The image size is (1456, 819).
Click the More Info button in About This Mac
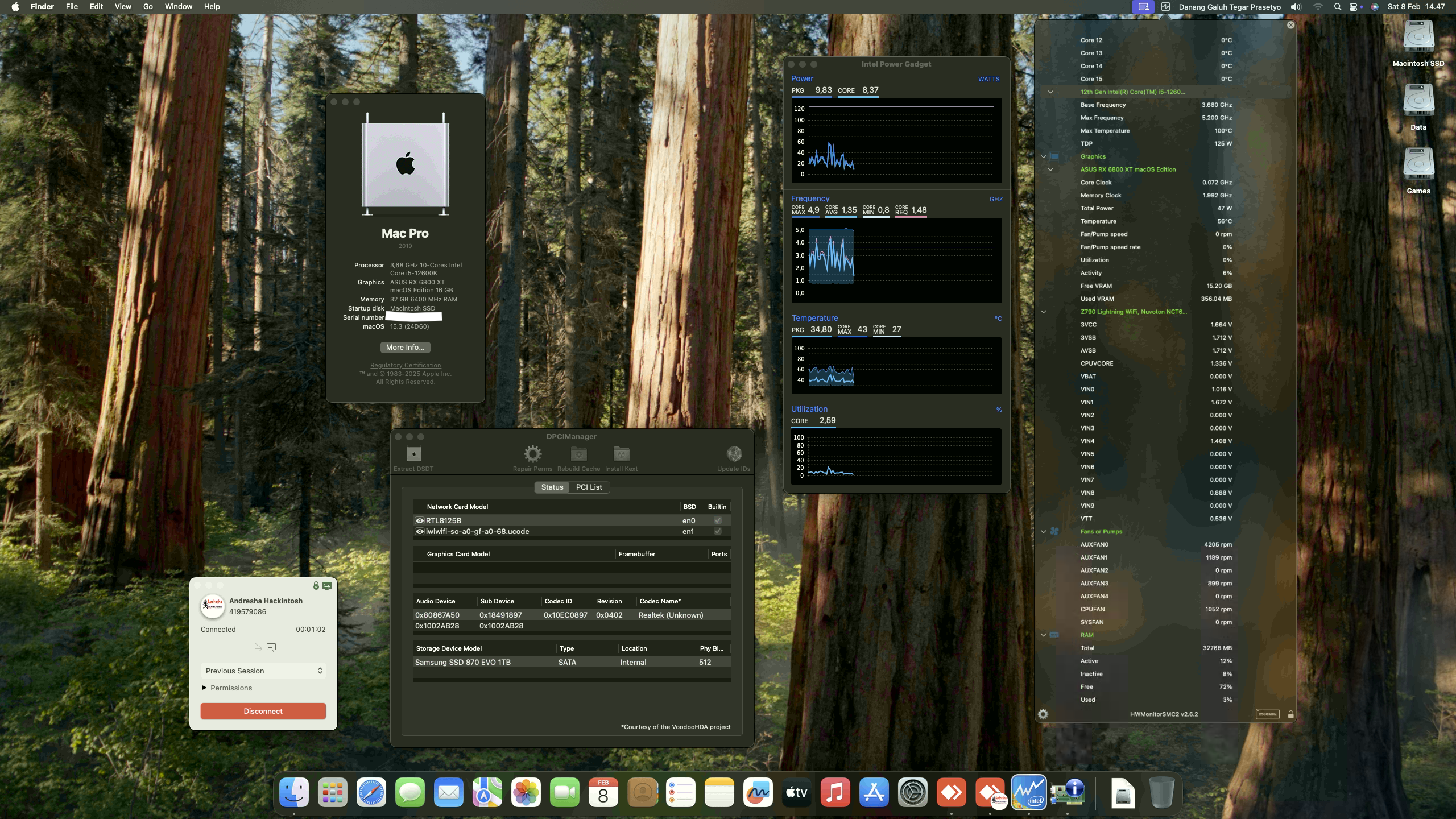(405, 347)
